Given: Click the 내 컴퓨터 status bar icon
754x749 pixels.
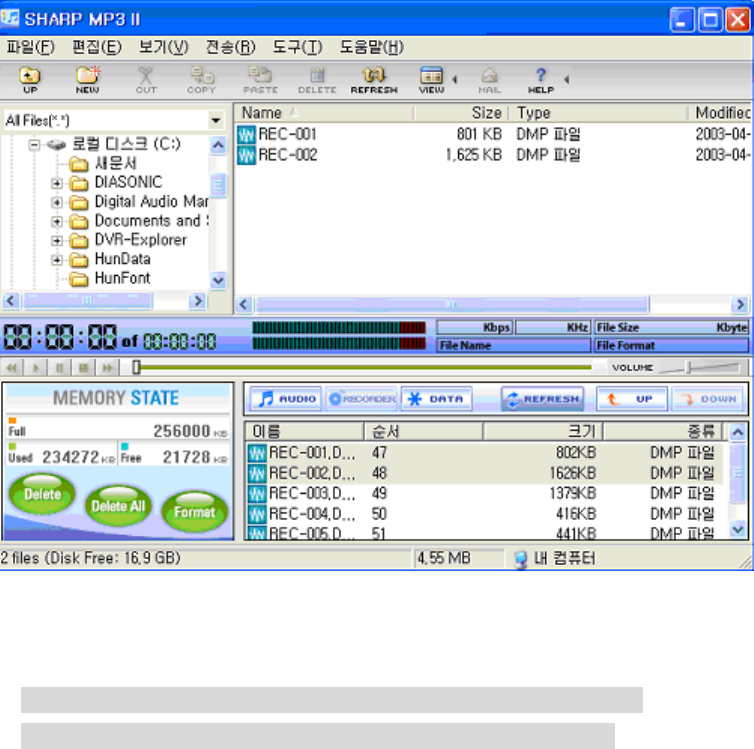Looking at the screenshot, I should click(521, 559).
